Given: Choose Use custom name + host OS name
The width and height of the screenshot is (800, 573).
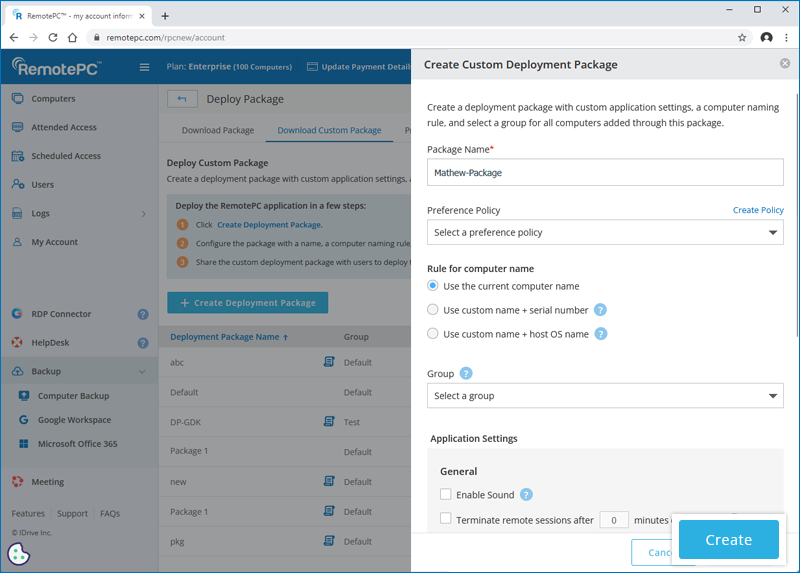Looking at the screenshot, I should click(433, 334).
